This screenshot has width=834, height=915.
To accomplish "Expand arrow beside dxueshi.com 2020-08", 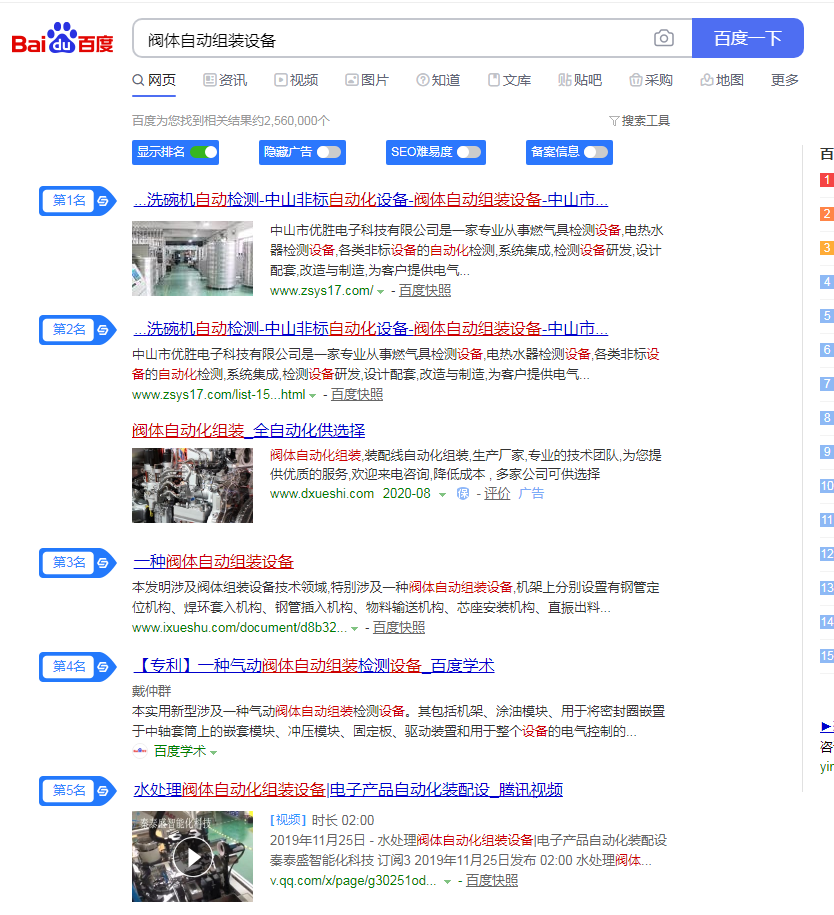I will click(x=442, y=494).
